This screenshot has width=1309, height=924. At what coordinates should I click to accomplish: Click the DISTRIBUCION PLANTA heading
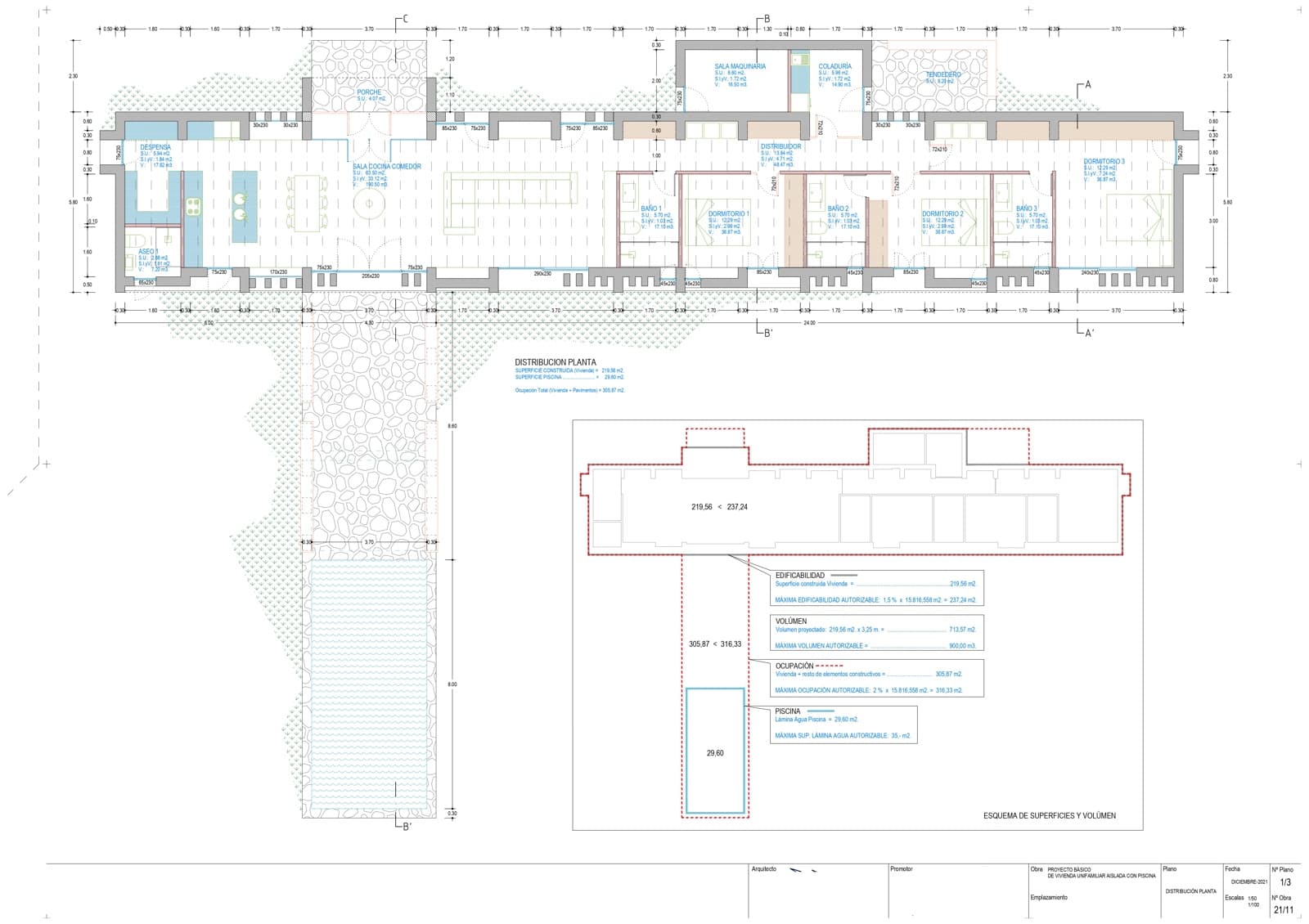pyautogui.click(x=556, y=361)
